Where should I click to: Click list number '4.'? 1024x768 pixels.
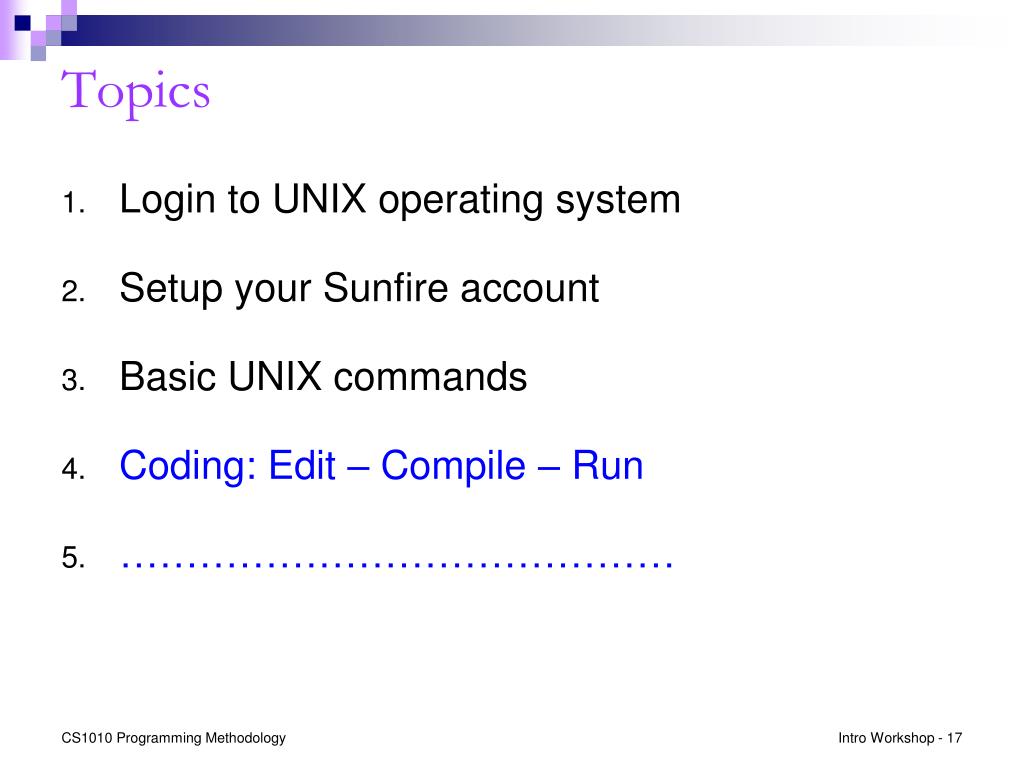point(74,469)
